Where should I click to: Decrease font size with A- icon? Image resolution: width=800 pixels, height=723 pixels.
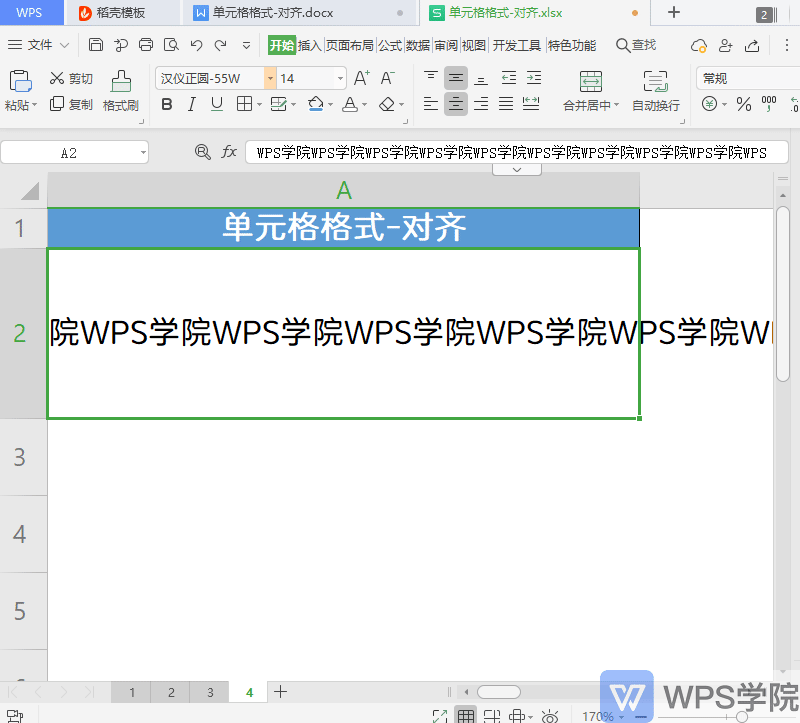click(387, 78)
